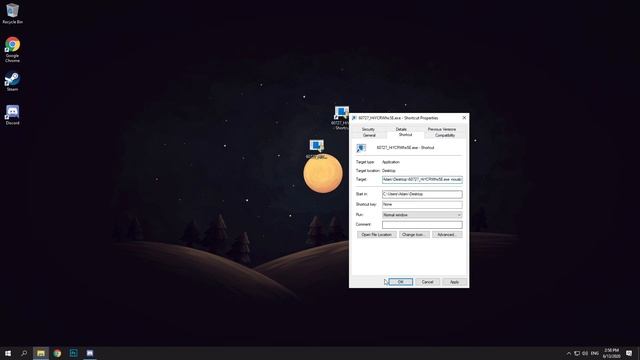Expand the Run window mode dropdown
Screen dimensions: 640x360
(422, 215)
